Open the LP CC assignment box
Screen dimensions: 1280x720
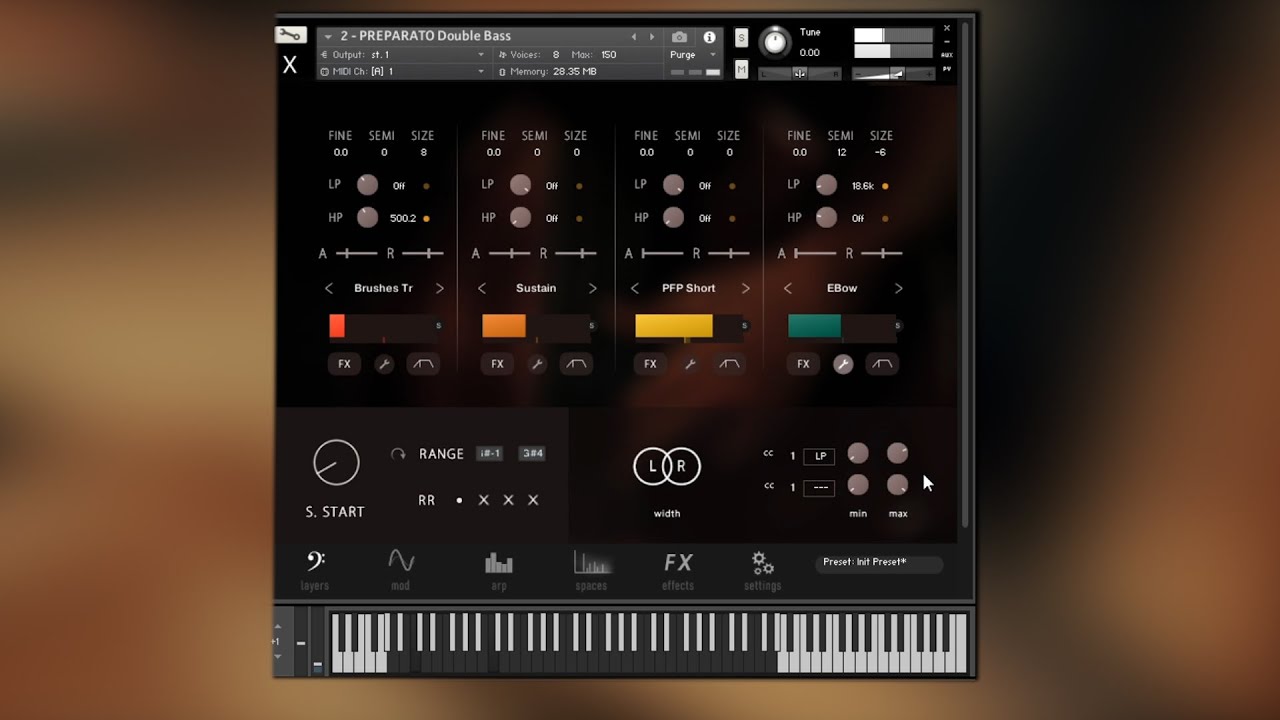coord(819,456)
